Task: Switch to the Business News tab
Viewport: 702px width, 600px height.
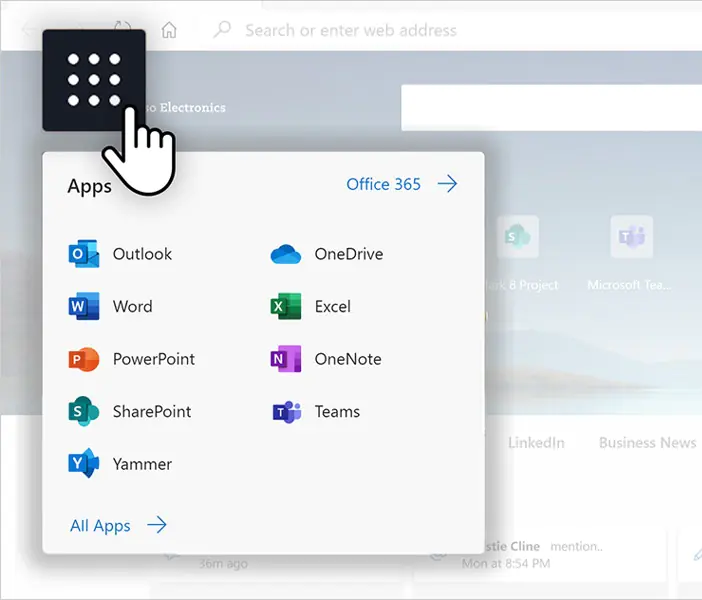Action: [647, 442]
